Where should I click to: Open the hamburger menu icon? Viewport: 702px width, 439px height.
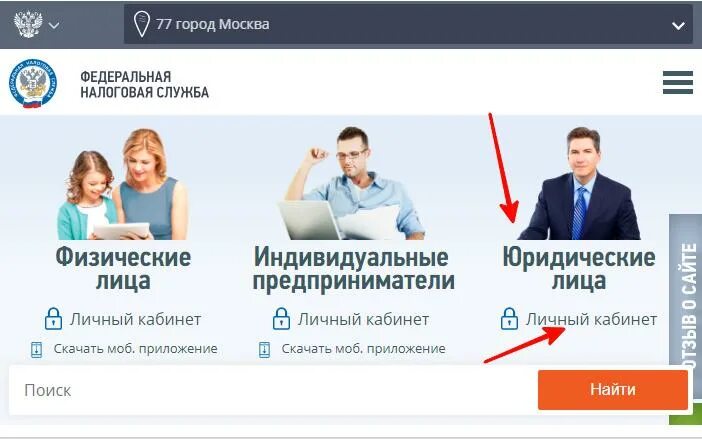point(678,82)
